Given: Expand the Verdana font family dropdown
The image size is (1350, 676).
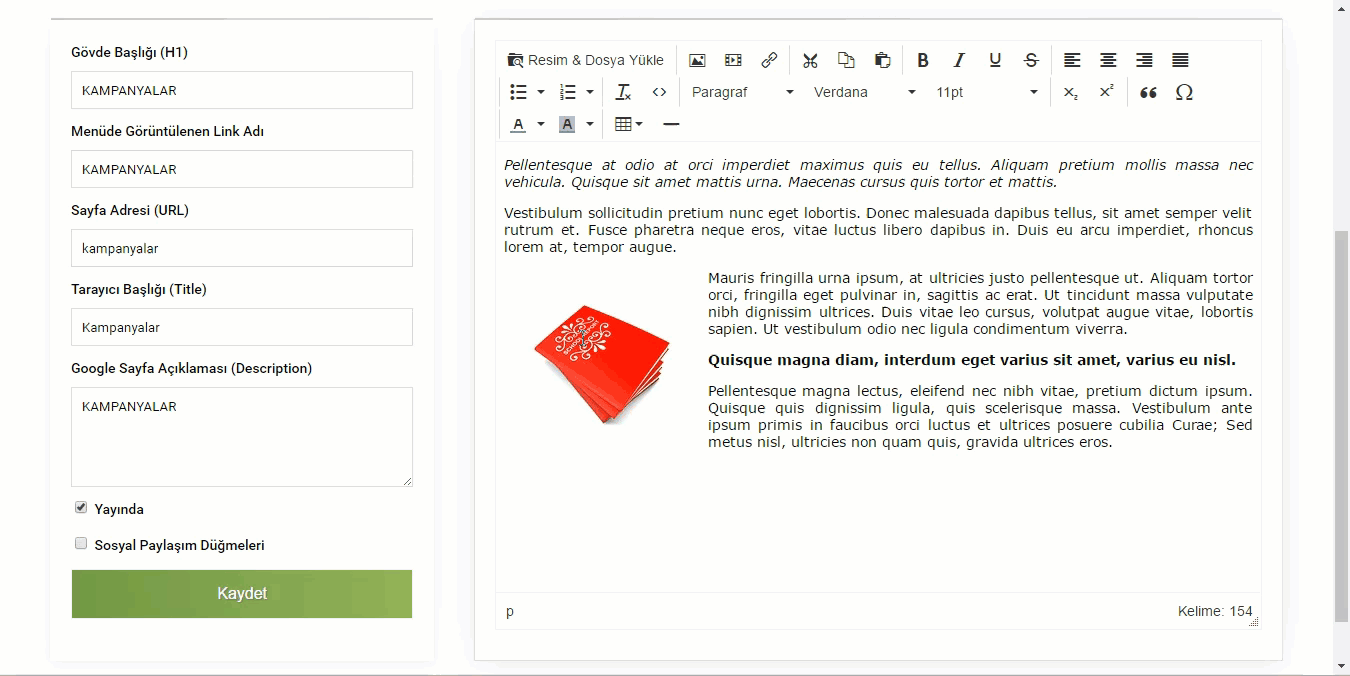Looking at the screenshot, I should click(x=864, y=92).
